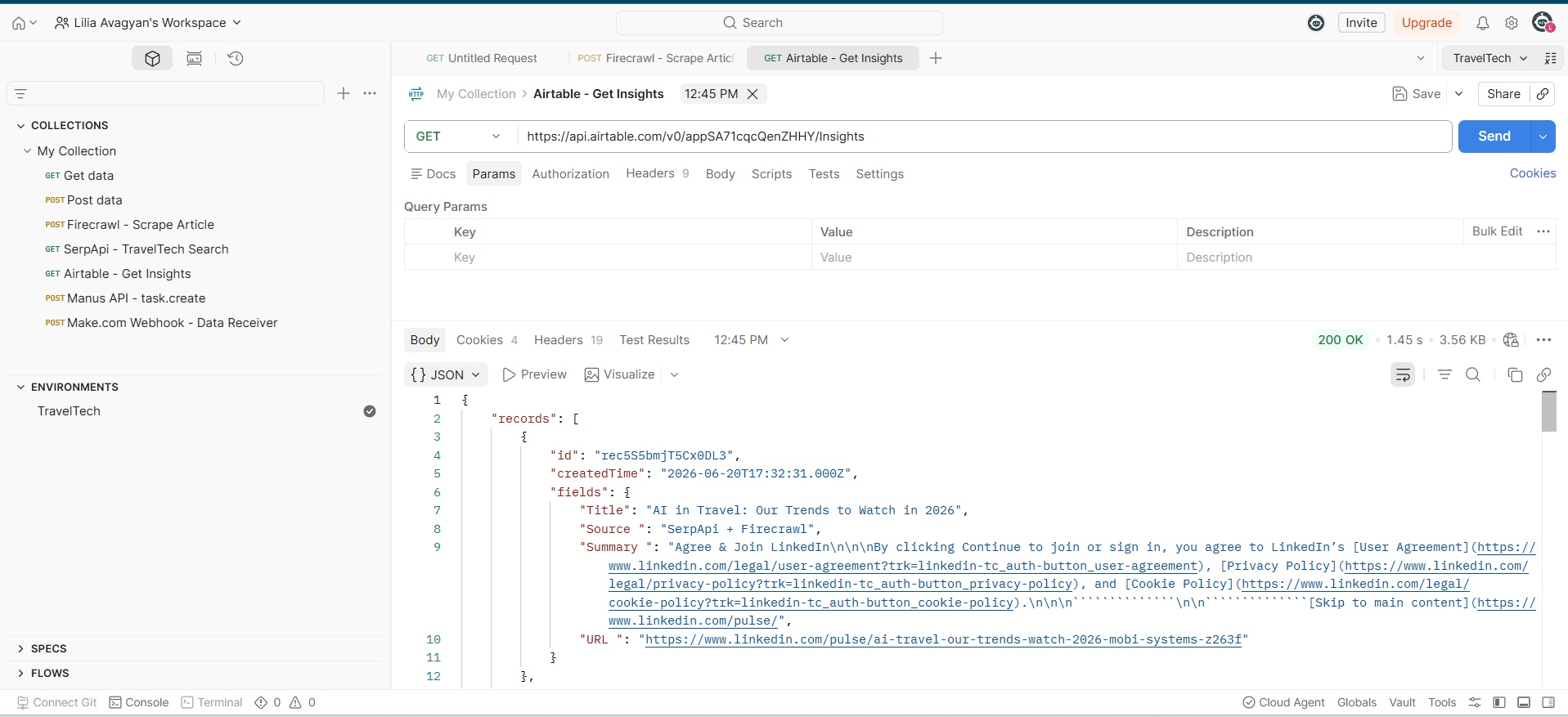Open response more options ellipsis
This screenshot has width=1568, height=717.
(x=1543, y=340)
